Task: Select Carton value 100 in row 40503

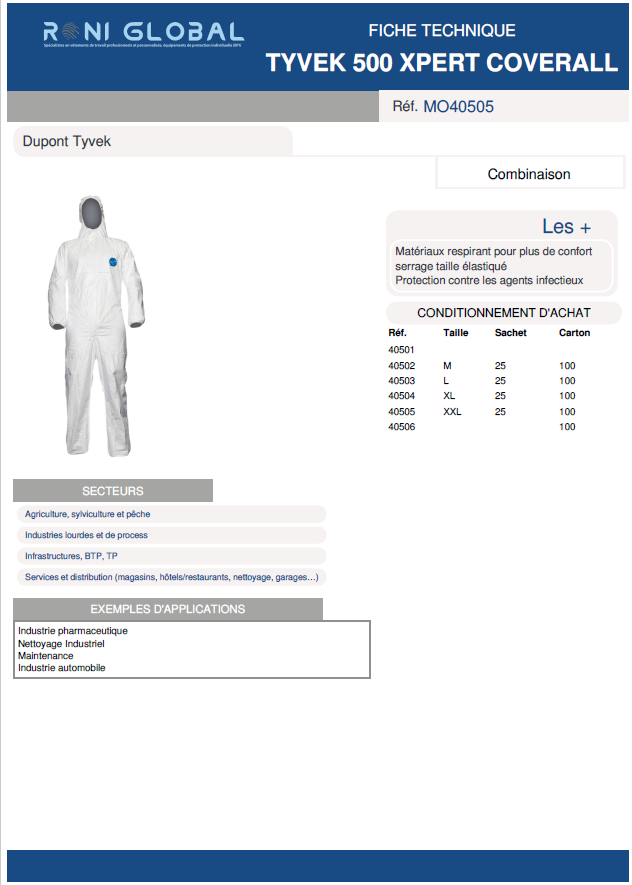Action: pyautogui.click(x=567, y=381)
